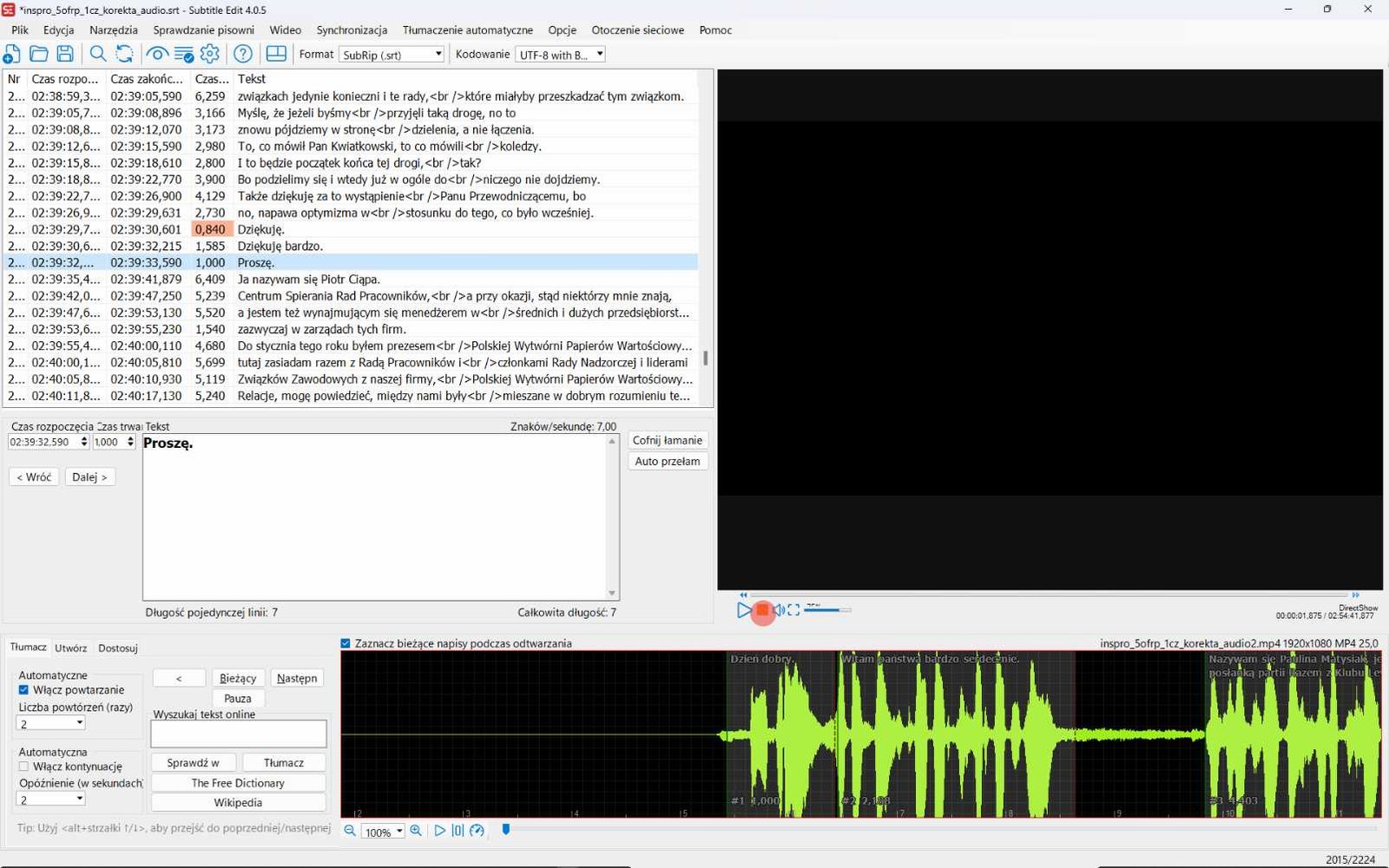Click the Wikipedia lookup button
This screenshot has width=1389, height=868.
(238, 802)
